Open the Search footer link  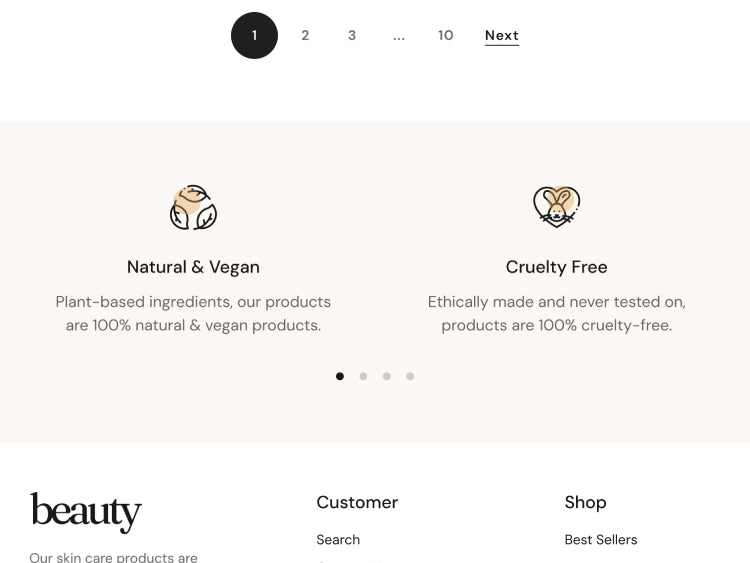point(338,540)
